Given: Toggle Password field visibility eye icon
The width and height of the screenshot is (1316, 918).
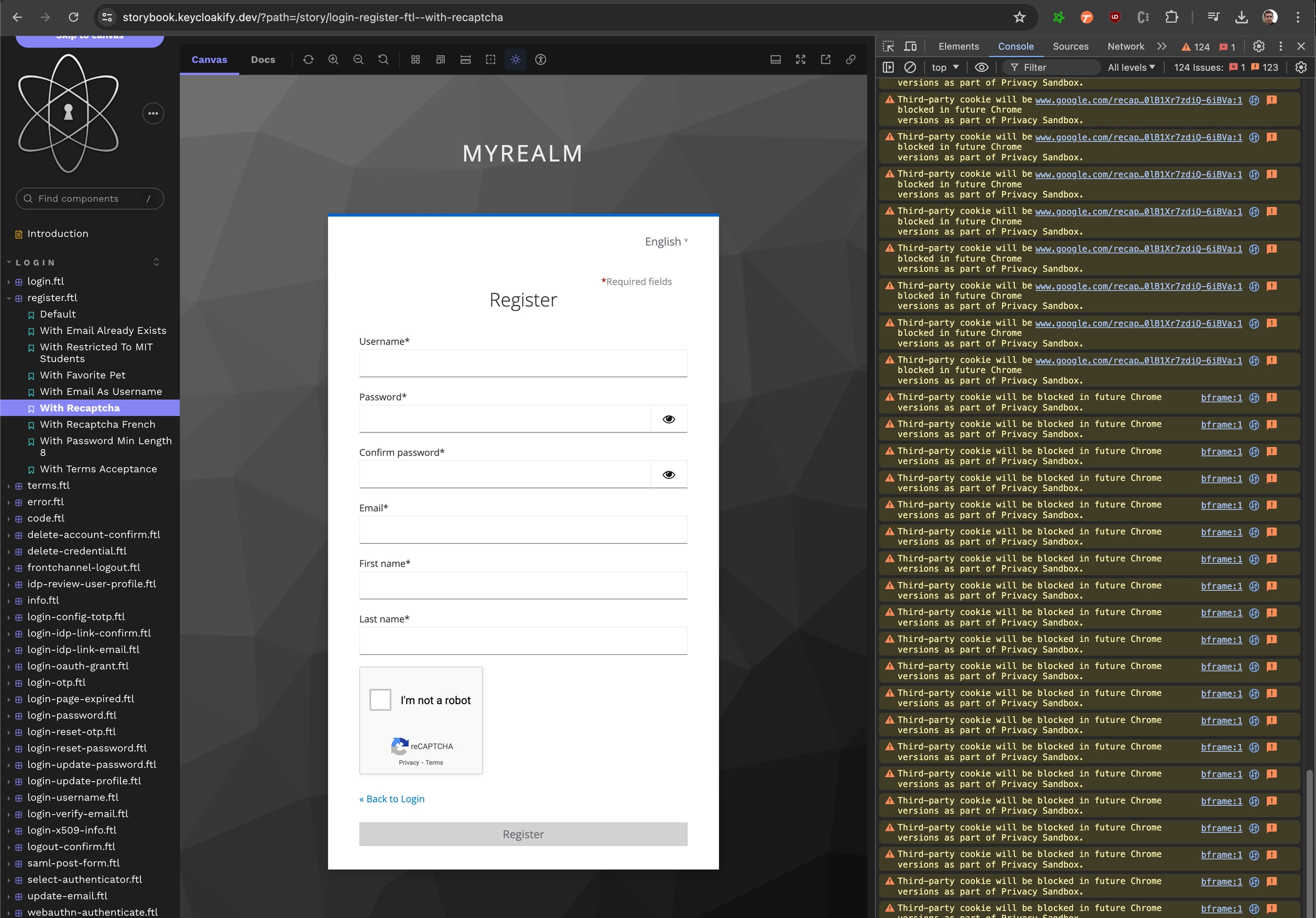Looking at the screenshot, I should (668, 419).
